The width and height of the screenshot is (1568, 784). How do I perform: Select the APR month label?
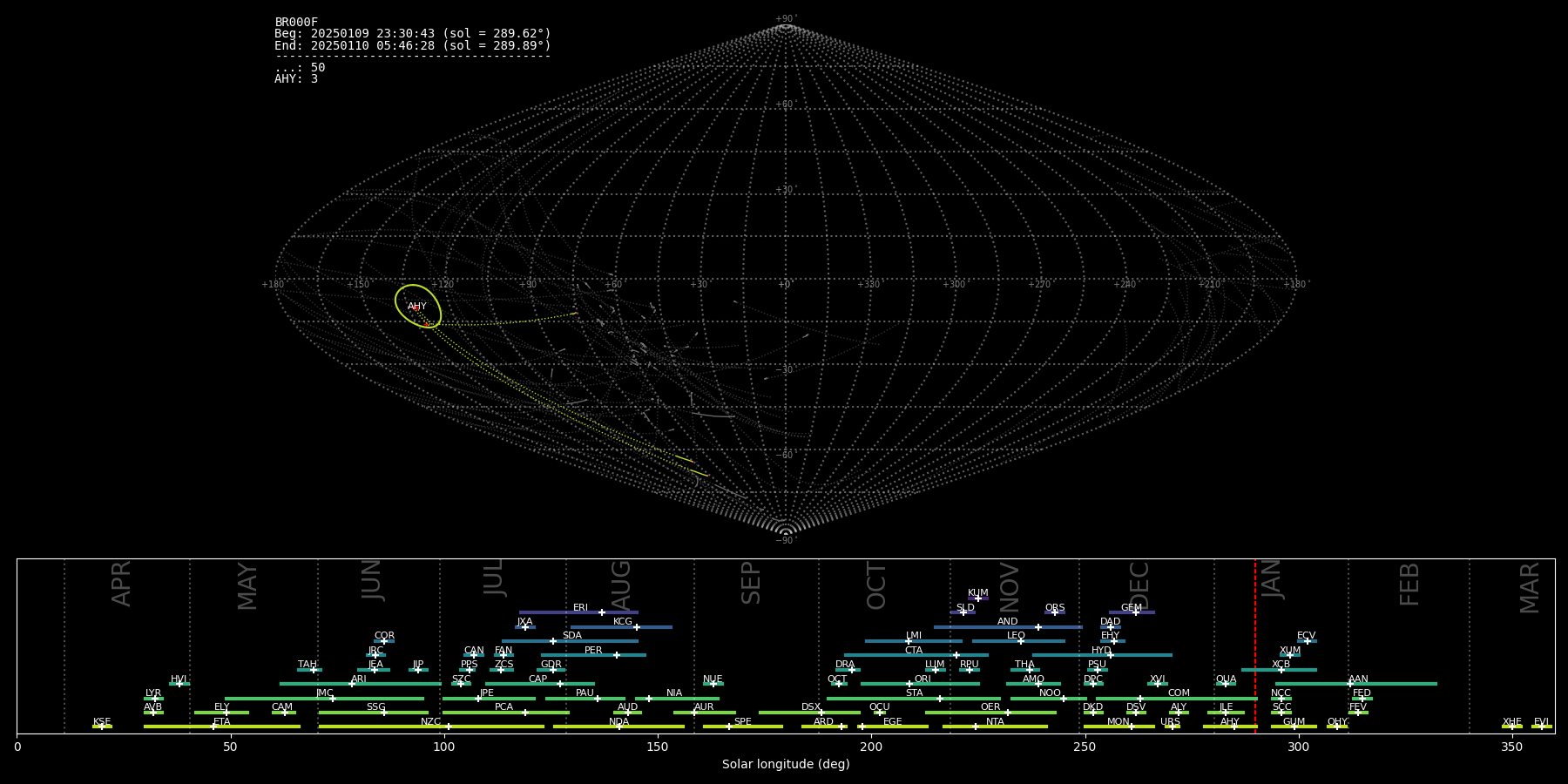121,584
